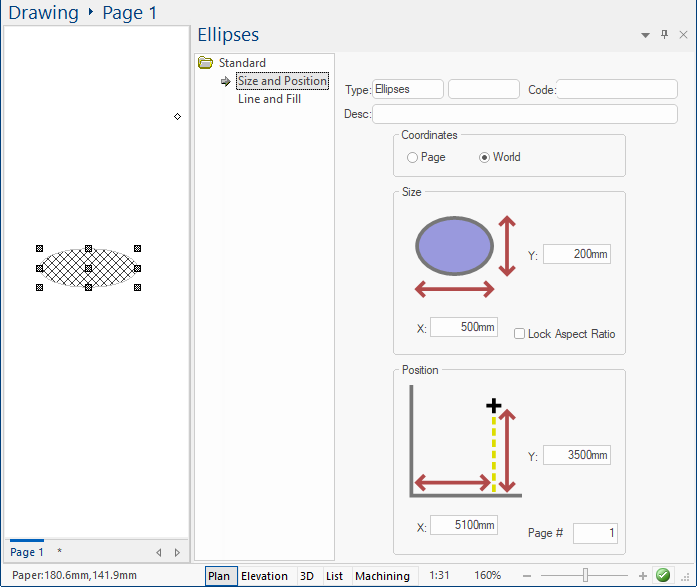
Task: Click the green checkmark status icon
Action: click(x=662, y=575)
